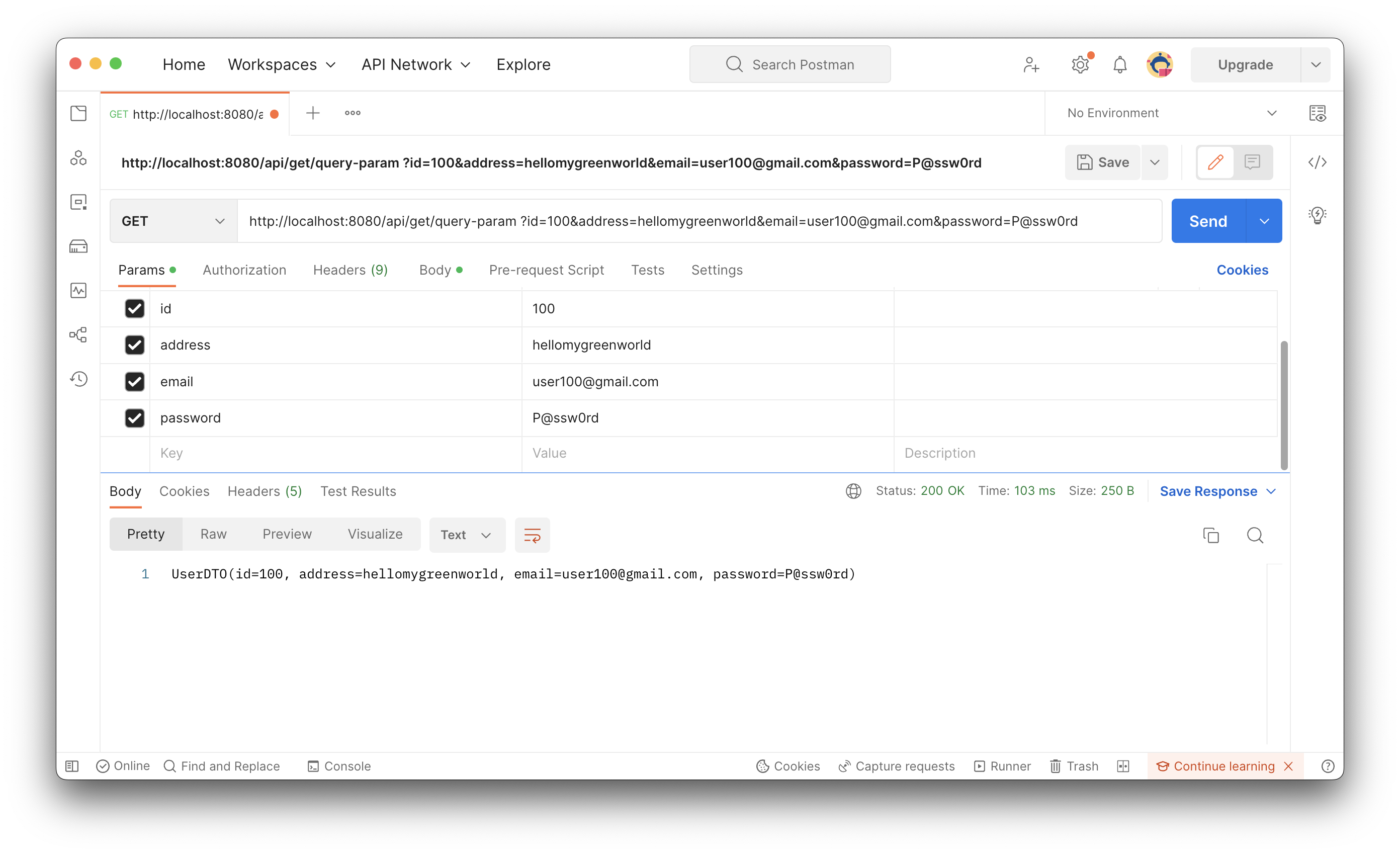Toggle the line wrap icon

click(x=532, y=535)
